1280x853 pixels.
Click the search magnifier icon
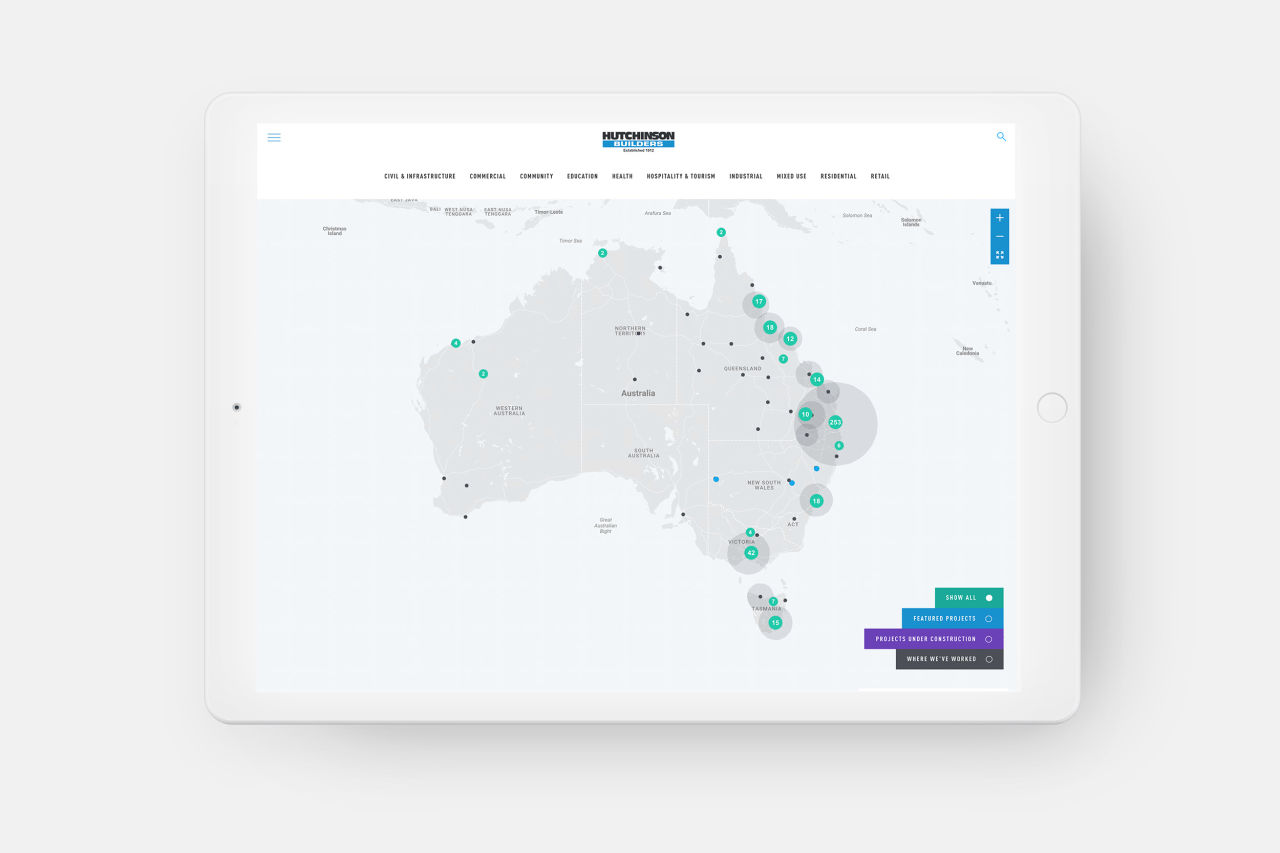(1001, 137)
